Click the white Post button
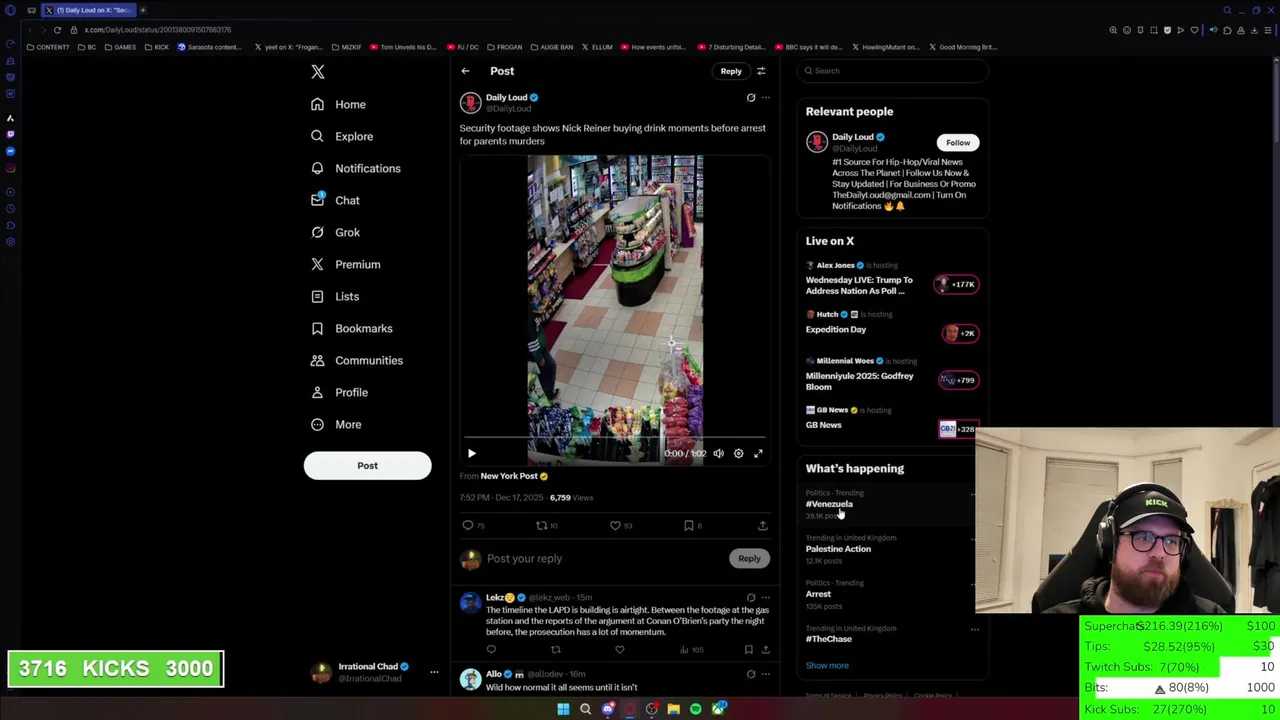 pos(367,465)
